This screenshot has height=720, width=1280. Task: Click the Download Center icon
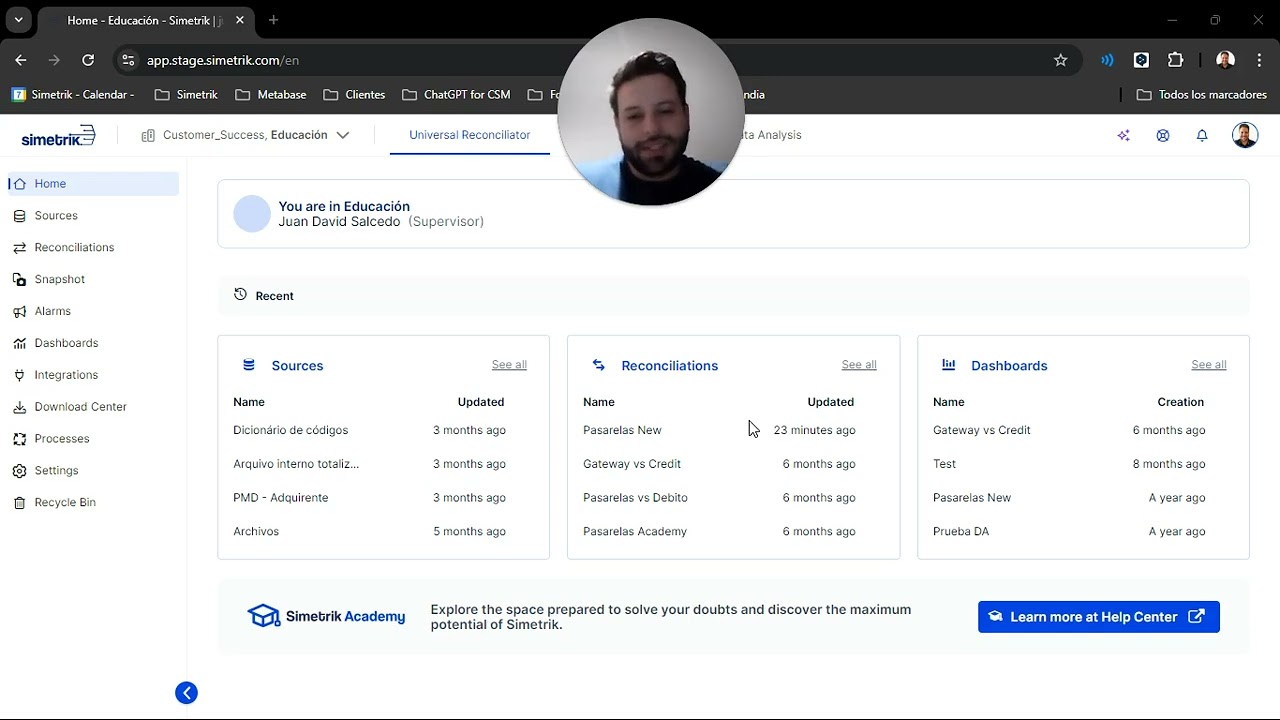[x=19, y=407]
